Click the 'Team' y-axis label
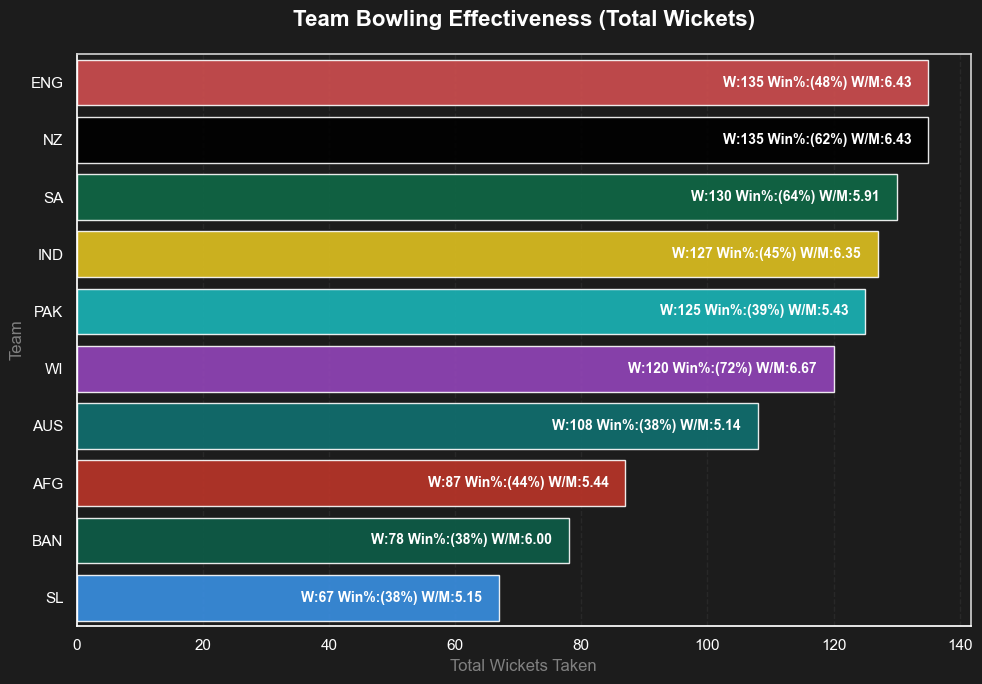This screenshot has height=684, width=982. tap(16, 340)
